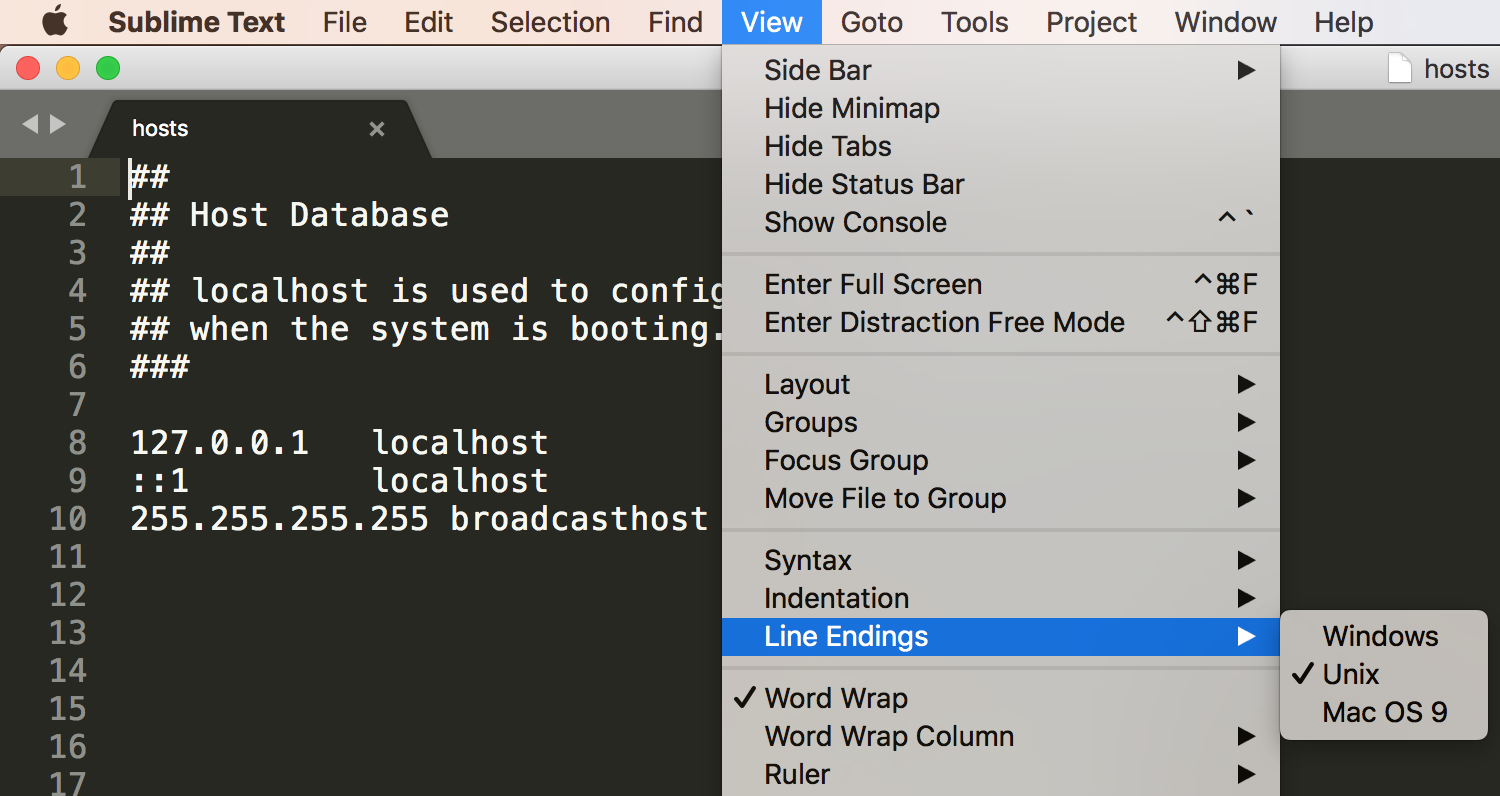Select Mac OS 9 line endings
1500x796 pixels.
pyautogui.click(x=1384, y=712)
